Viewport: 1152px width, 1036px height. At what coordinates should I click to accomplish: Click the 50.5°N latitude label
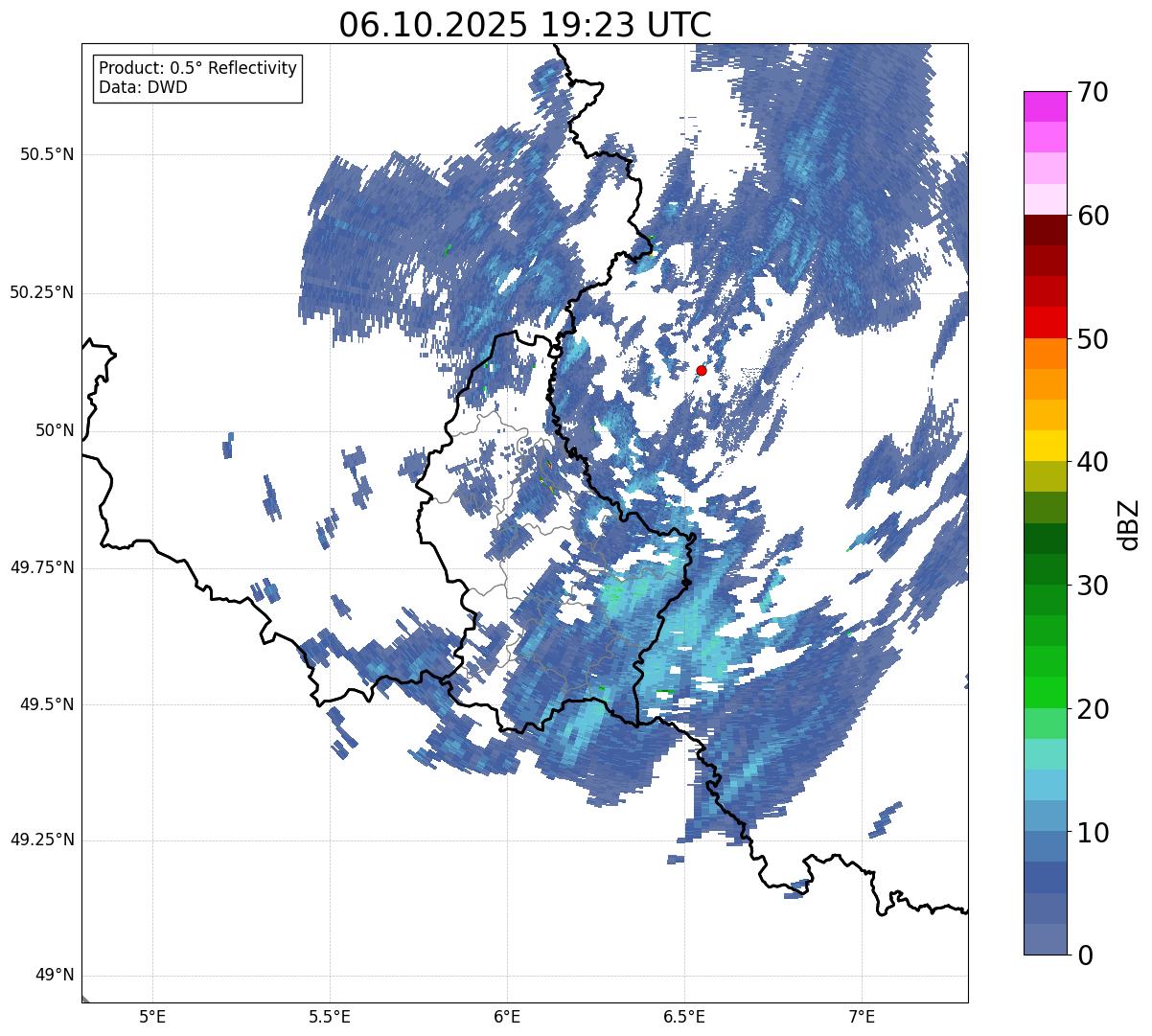click(x=47, y=154)
